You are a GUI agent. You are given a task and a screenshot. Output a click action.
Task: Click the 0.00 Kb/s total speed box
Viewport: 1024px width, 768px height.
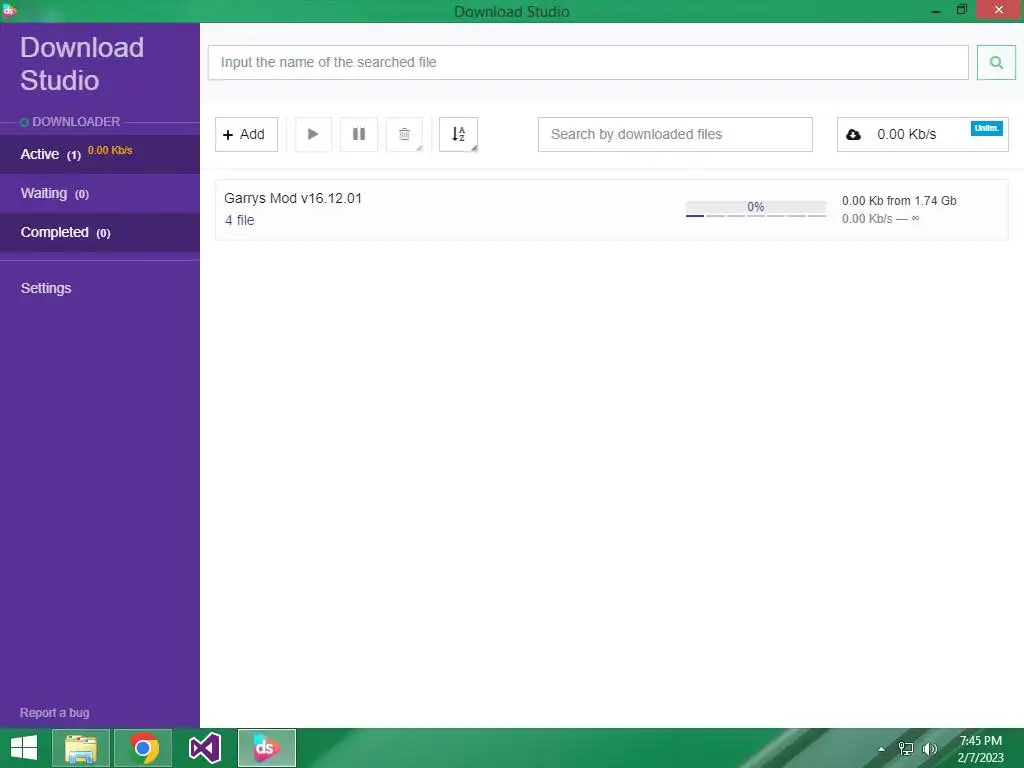[x=922, y=135]
